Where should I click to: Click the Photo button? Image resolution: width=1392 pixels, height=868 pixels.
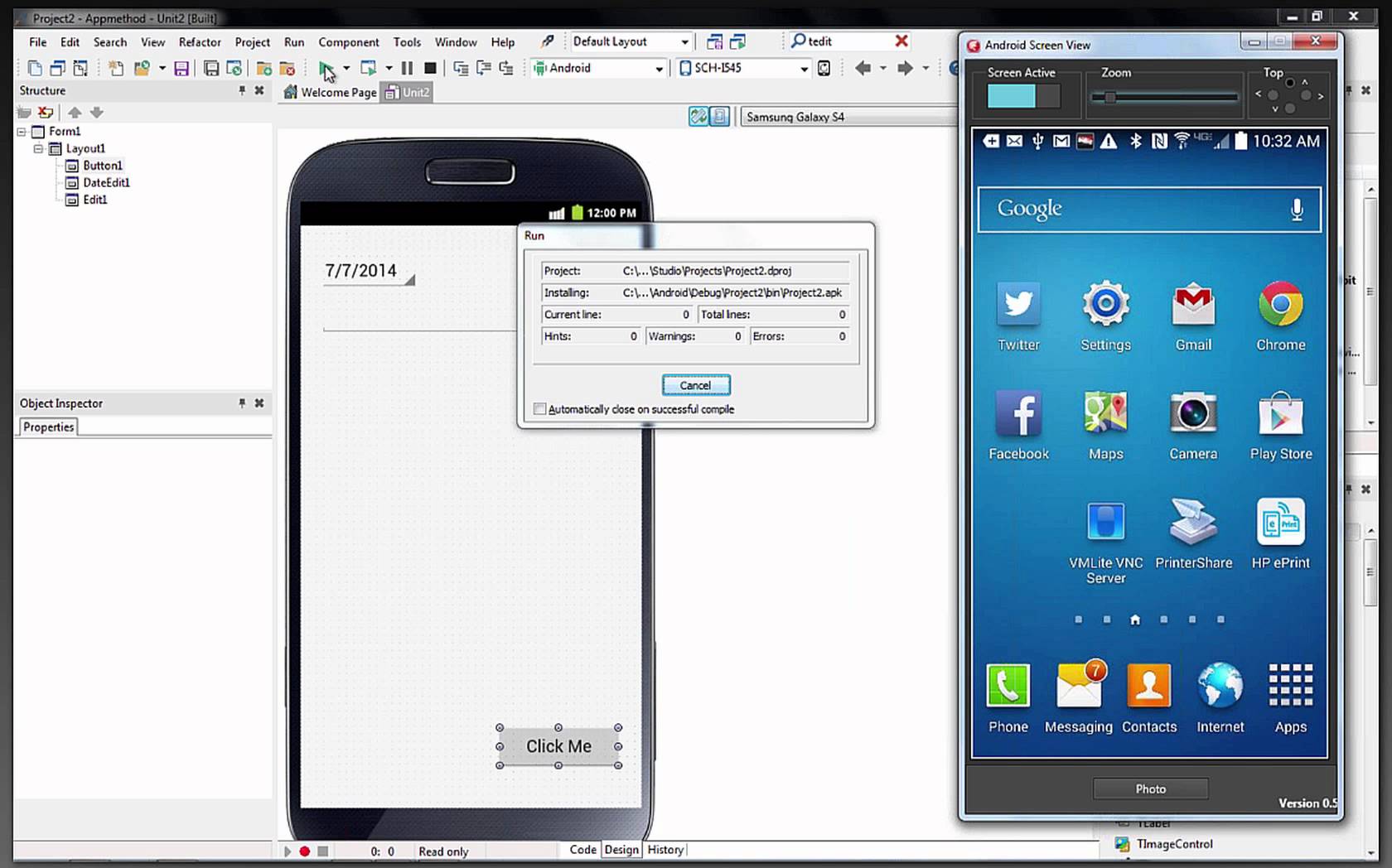pyautogui.click(x=1150, y=788)
